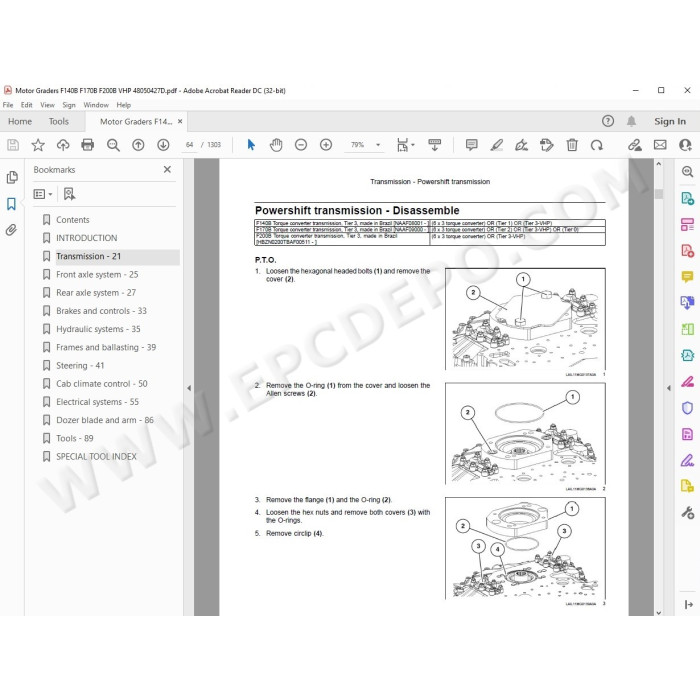Open the Contents bookmark
Screen dimensions: 700x700
point(73,220)
